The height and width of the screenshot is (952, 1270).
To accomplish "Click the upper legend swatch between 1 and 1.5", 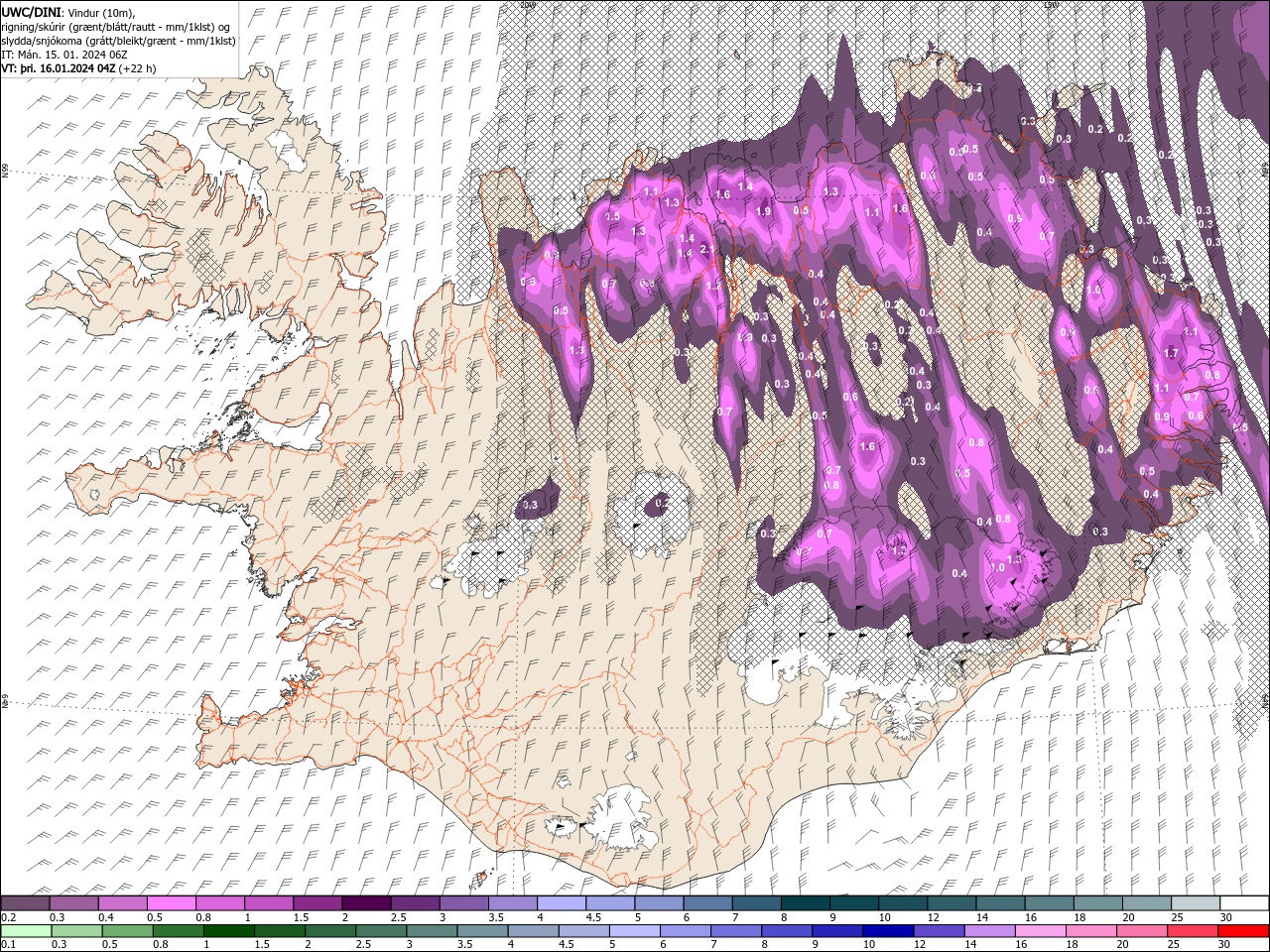I will pyautogui.click(x=268, y=903).
